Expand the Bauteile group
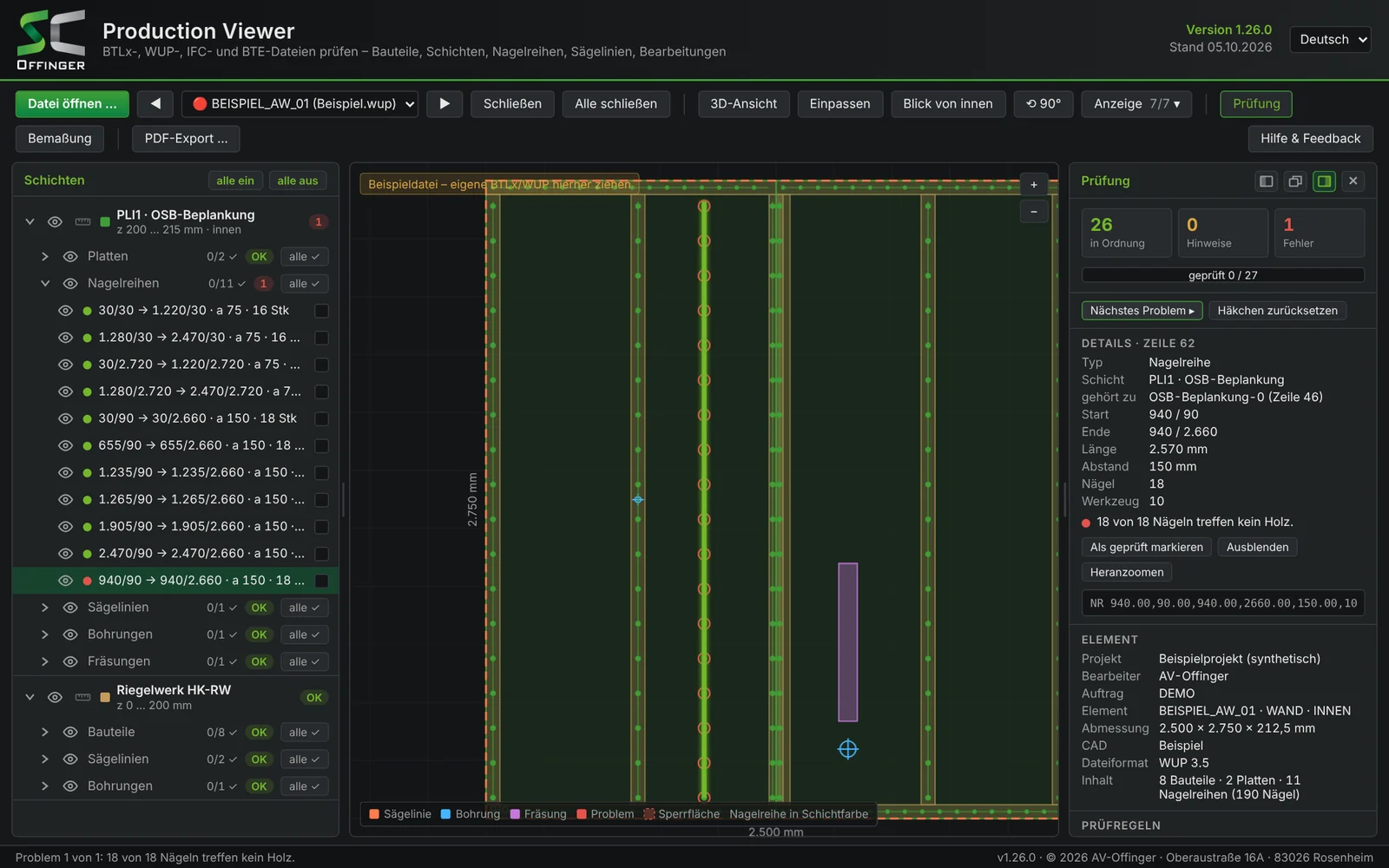Viewport: 1389px width, 868px height. point(45,733)
